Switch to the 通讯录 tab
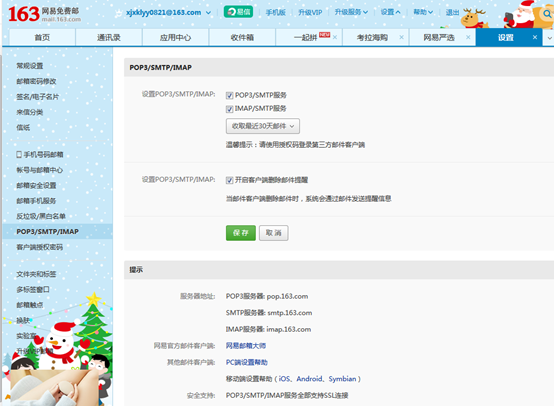Image resolution: width=554 pixels, height=406 pixels. pos(109,37)
